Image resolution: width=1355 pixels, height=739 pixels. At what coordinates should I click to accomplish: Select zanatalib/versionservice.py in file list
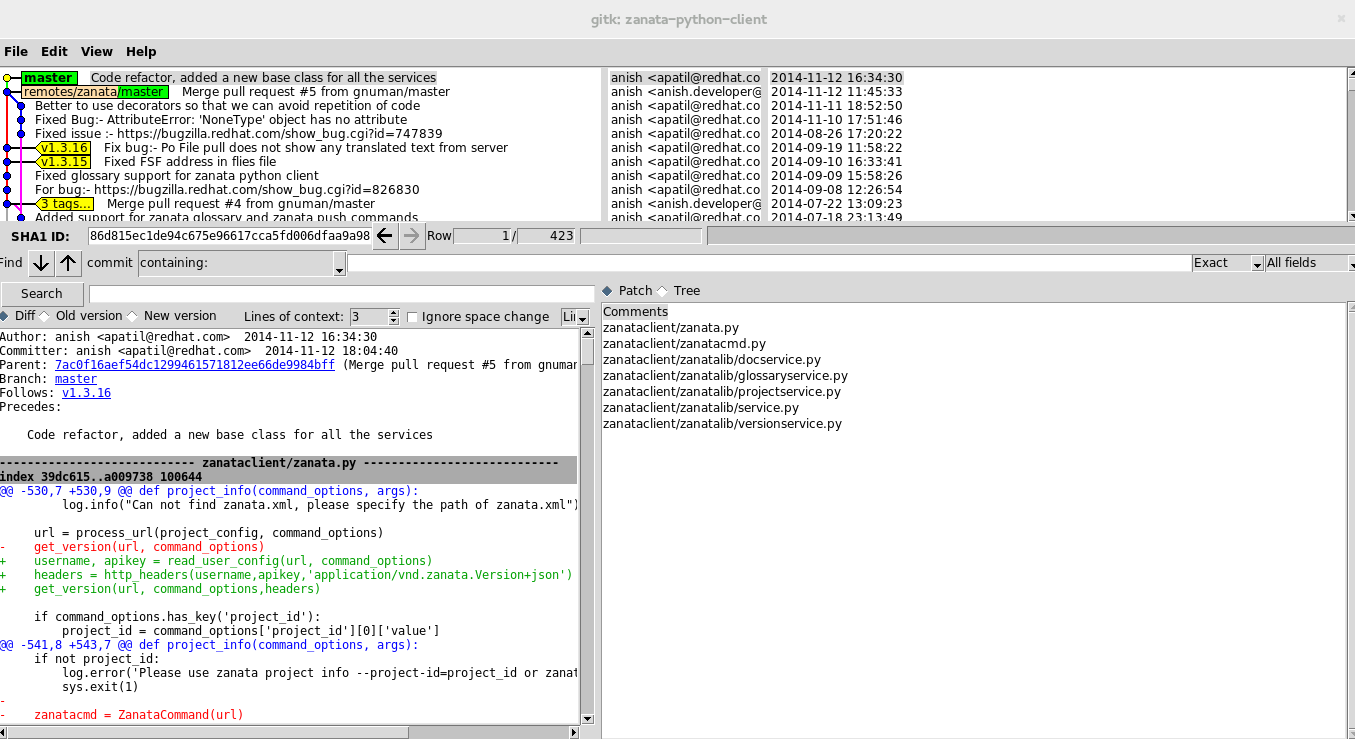tap(722, 424)
